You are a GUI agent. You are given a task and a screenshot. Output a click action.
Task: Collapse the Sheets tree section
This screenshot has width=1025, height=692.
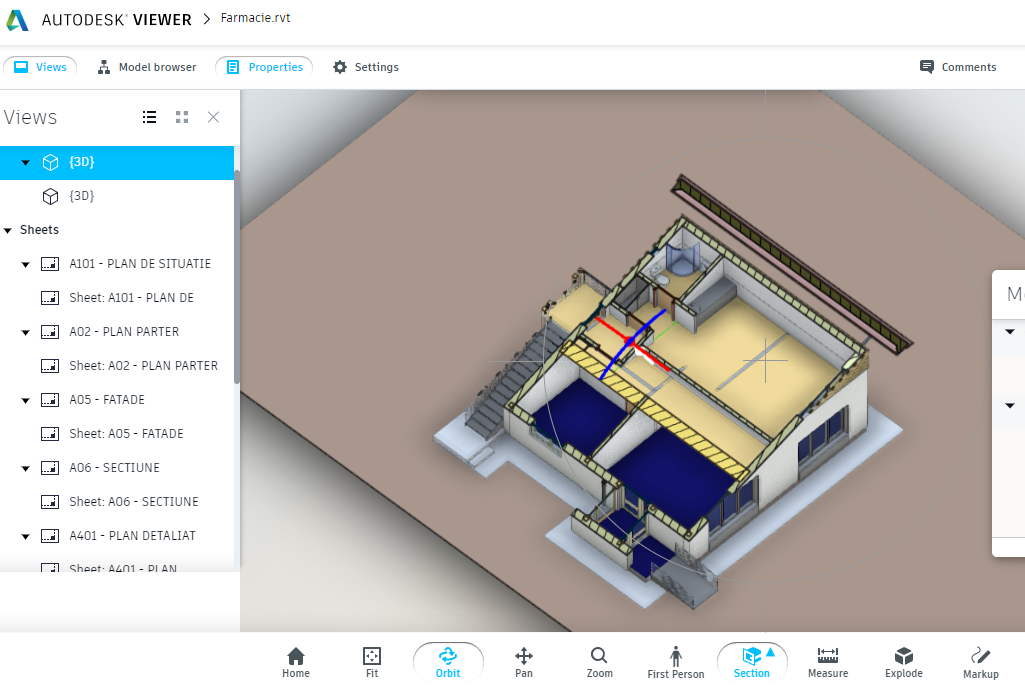(x=8, y=229)
